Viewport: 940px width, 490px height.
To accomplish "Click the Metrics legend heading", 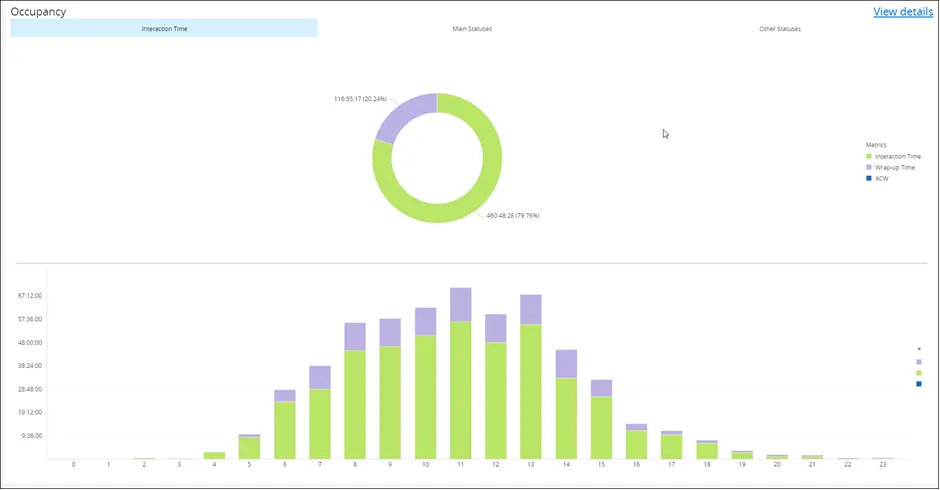I will [x=876, y=145].
